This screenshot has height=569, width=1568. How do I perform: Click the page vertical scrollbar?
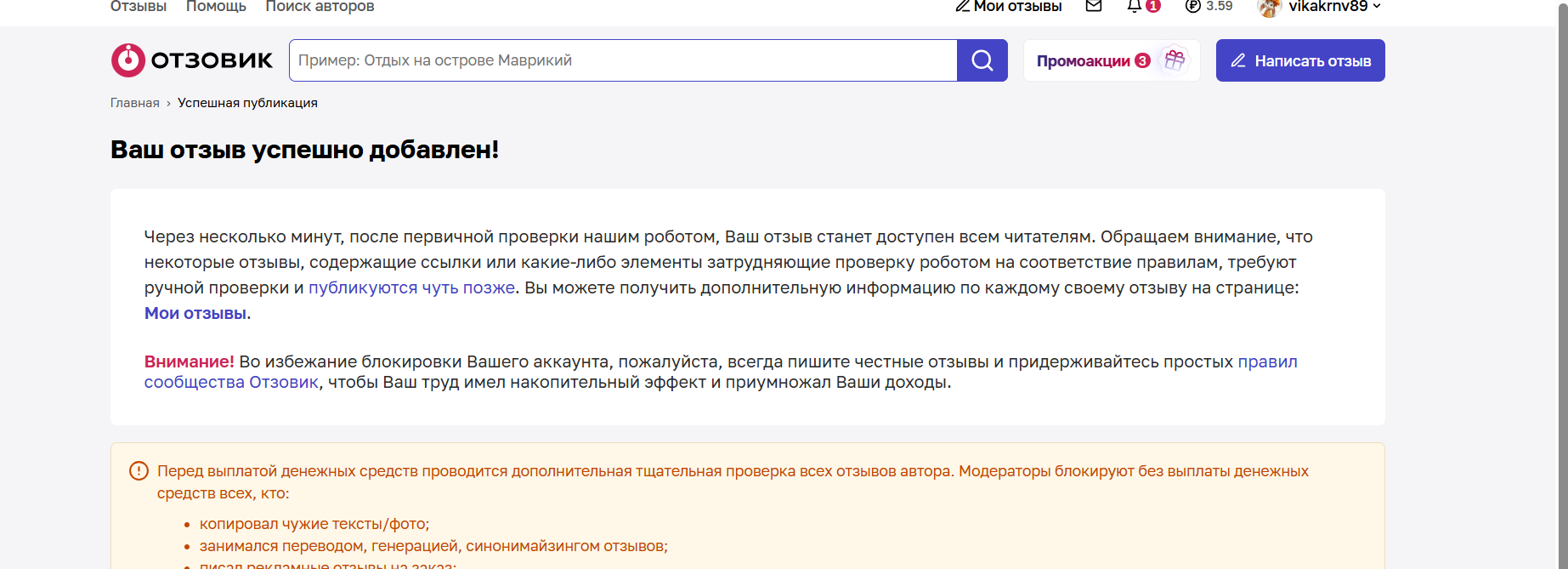tap(1562, 284)
